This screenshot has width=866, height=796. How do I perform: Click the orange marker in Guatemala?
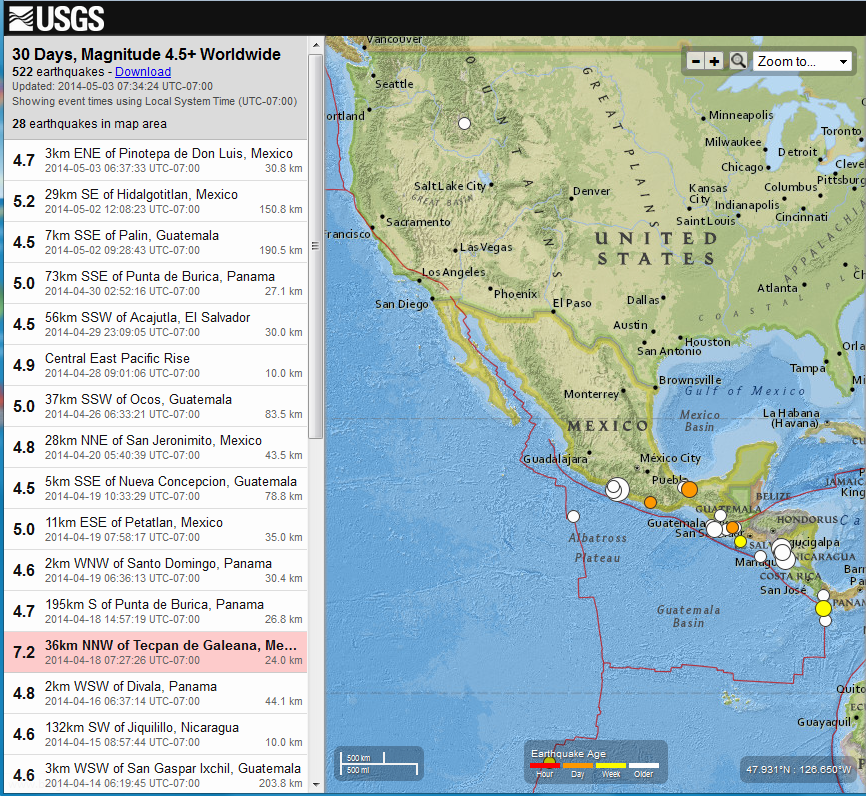click(732, 528)
